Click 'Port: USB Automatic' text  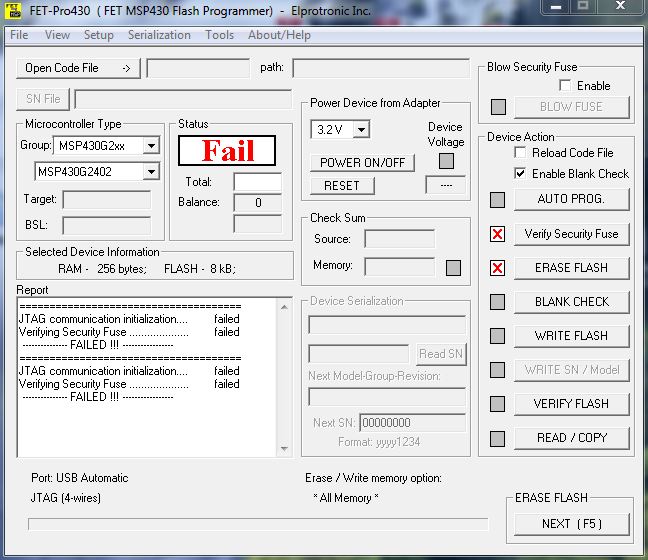tap(80, 478)
